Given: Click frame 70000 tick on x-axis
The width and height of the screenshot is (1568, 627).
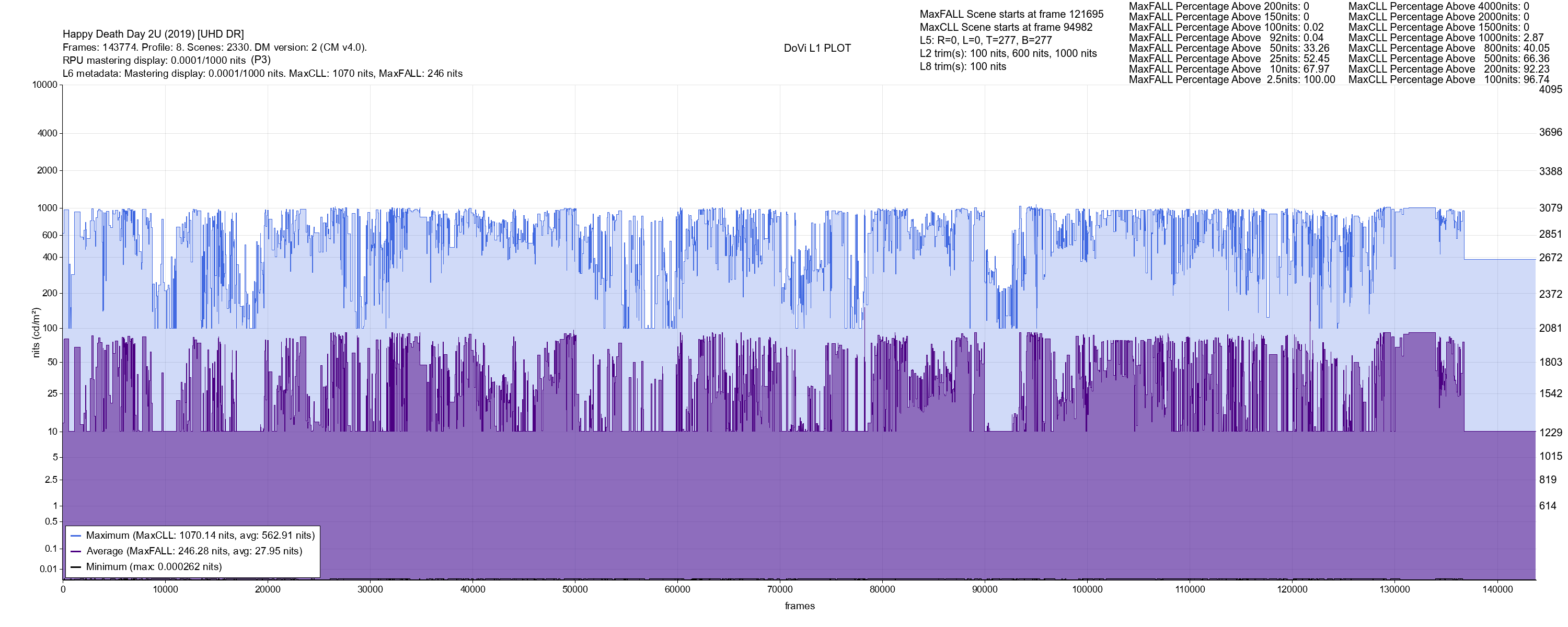Looking at the screenshot, I should 780,590.
